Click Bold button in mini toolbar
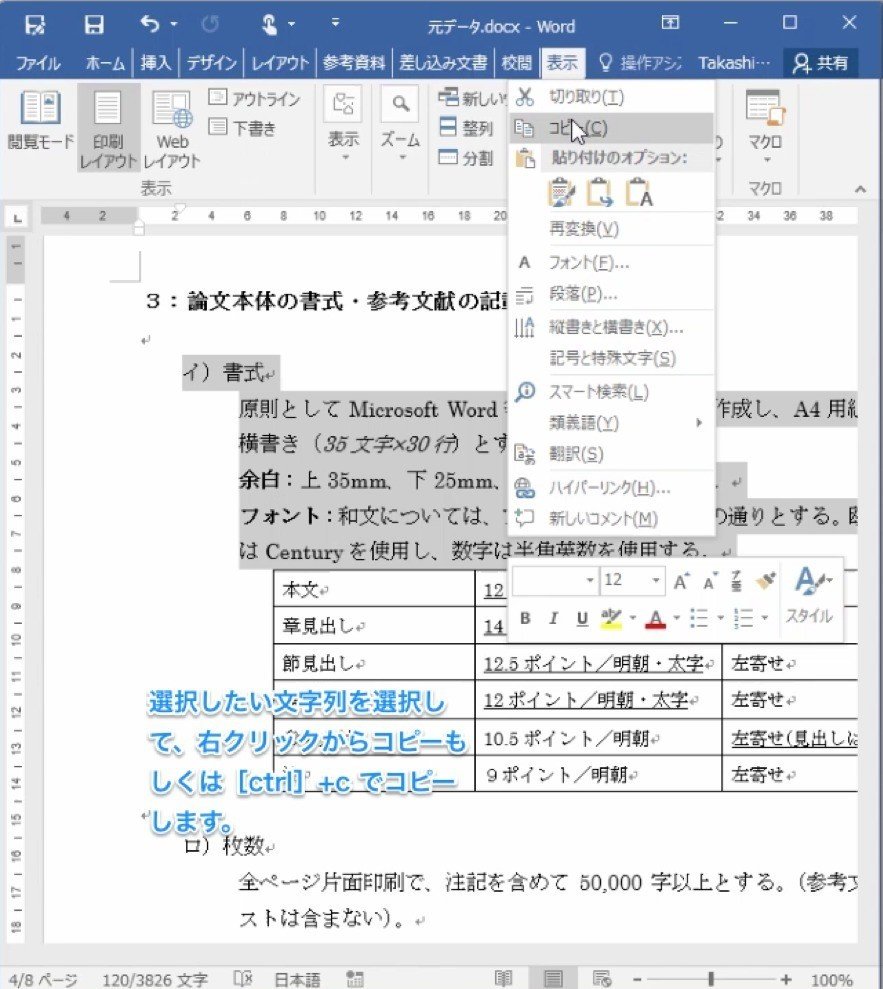This screenshot has width=883, height=989. pos(525,618)
